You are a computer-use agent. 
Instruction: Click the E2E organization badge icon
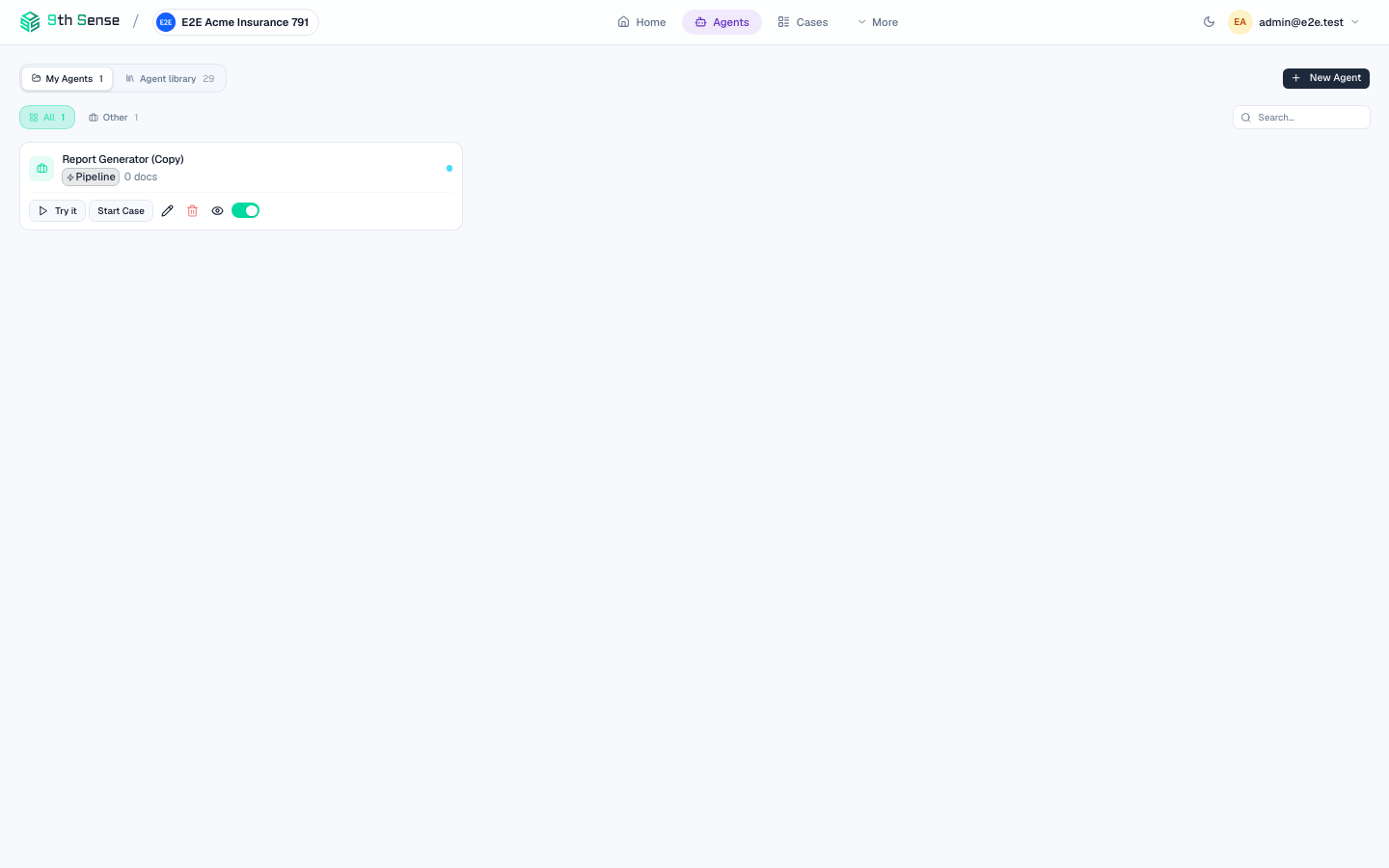tap(166, 22)
